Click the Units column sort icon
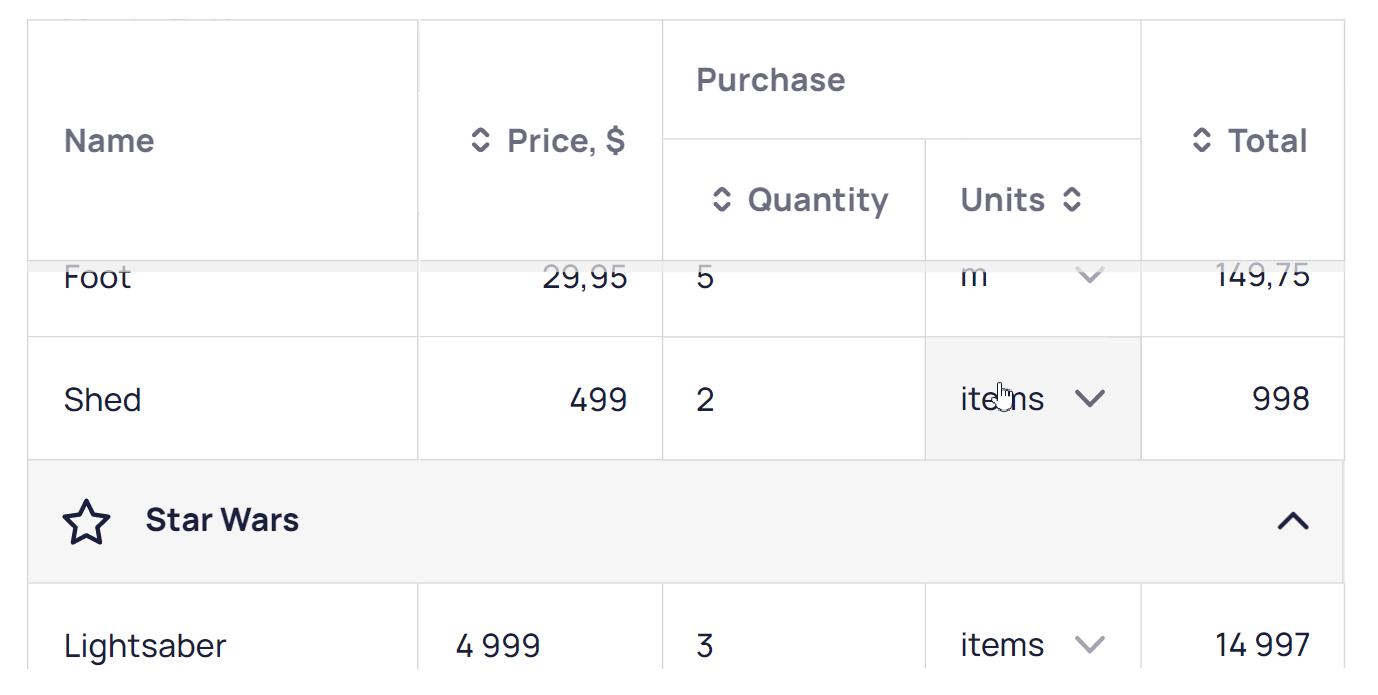 [1072, 200]
